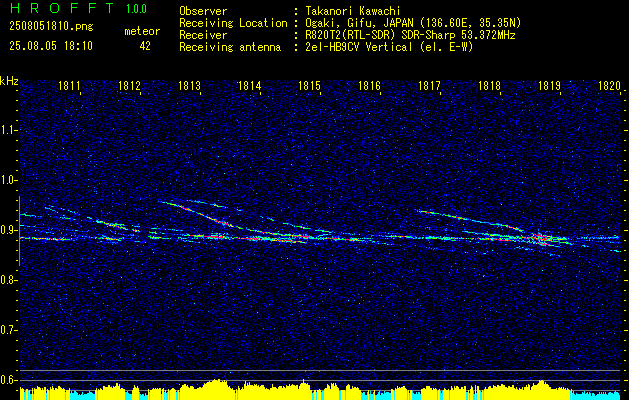Click the Receiver field label
The width and height of the screenshot is (629, 400).
(x=203, y=35)
